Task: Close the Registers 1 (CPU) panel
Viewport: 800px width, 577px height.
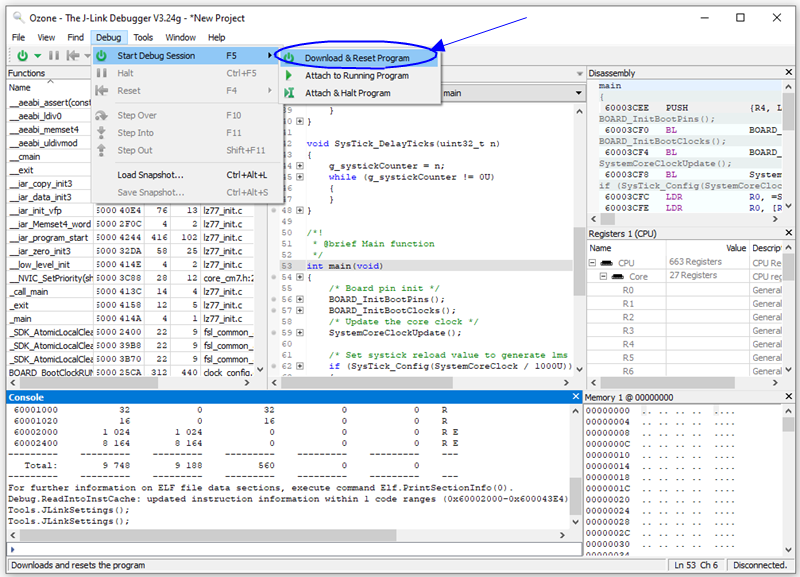Action: tap(790, 234)
